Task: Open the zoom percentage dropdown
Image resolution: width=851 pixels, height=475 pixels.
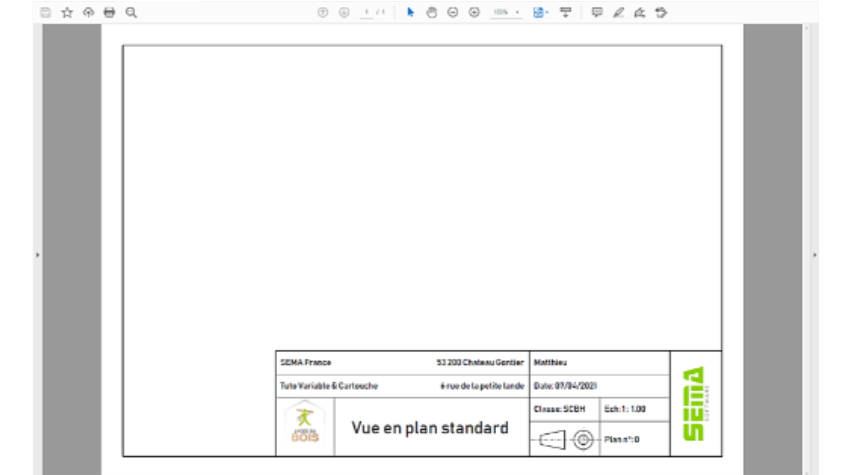Action: pyautogui.click(x=506, y=12)
